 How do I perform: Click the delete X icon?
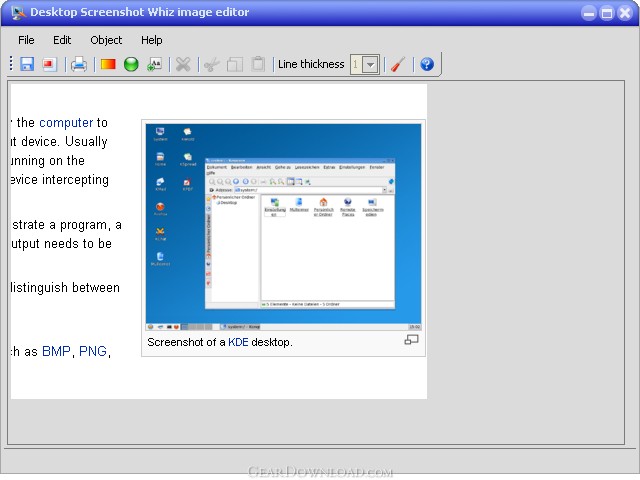coord(183,64)
